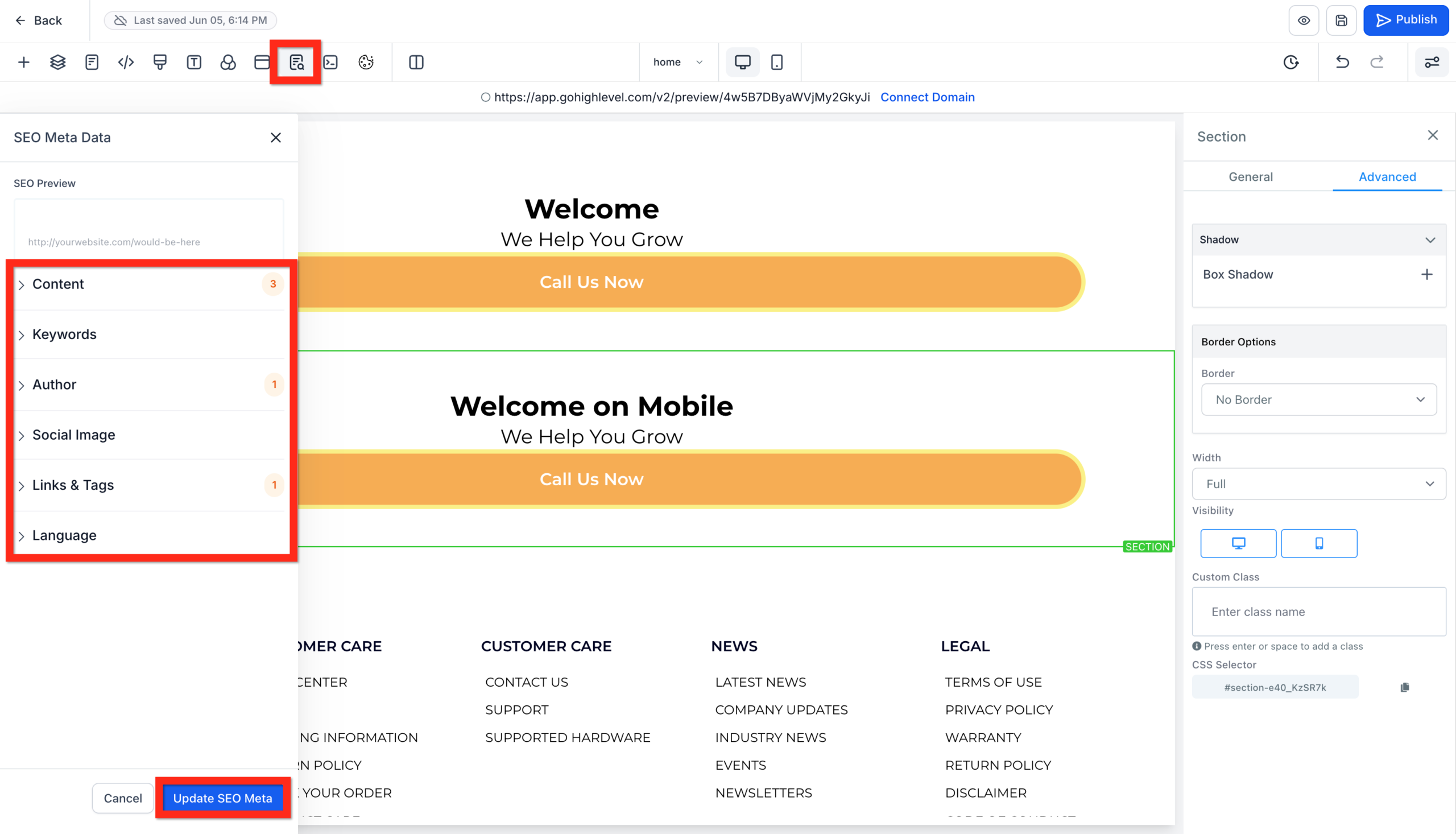The width and height of the screenshot is (1456, 834).
Task: Switch to the General tab in Section panel
Action: click(1251, 176)
